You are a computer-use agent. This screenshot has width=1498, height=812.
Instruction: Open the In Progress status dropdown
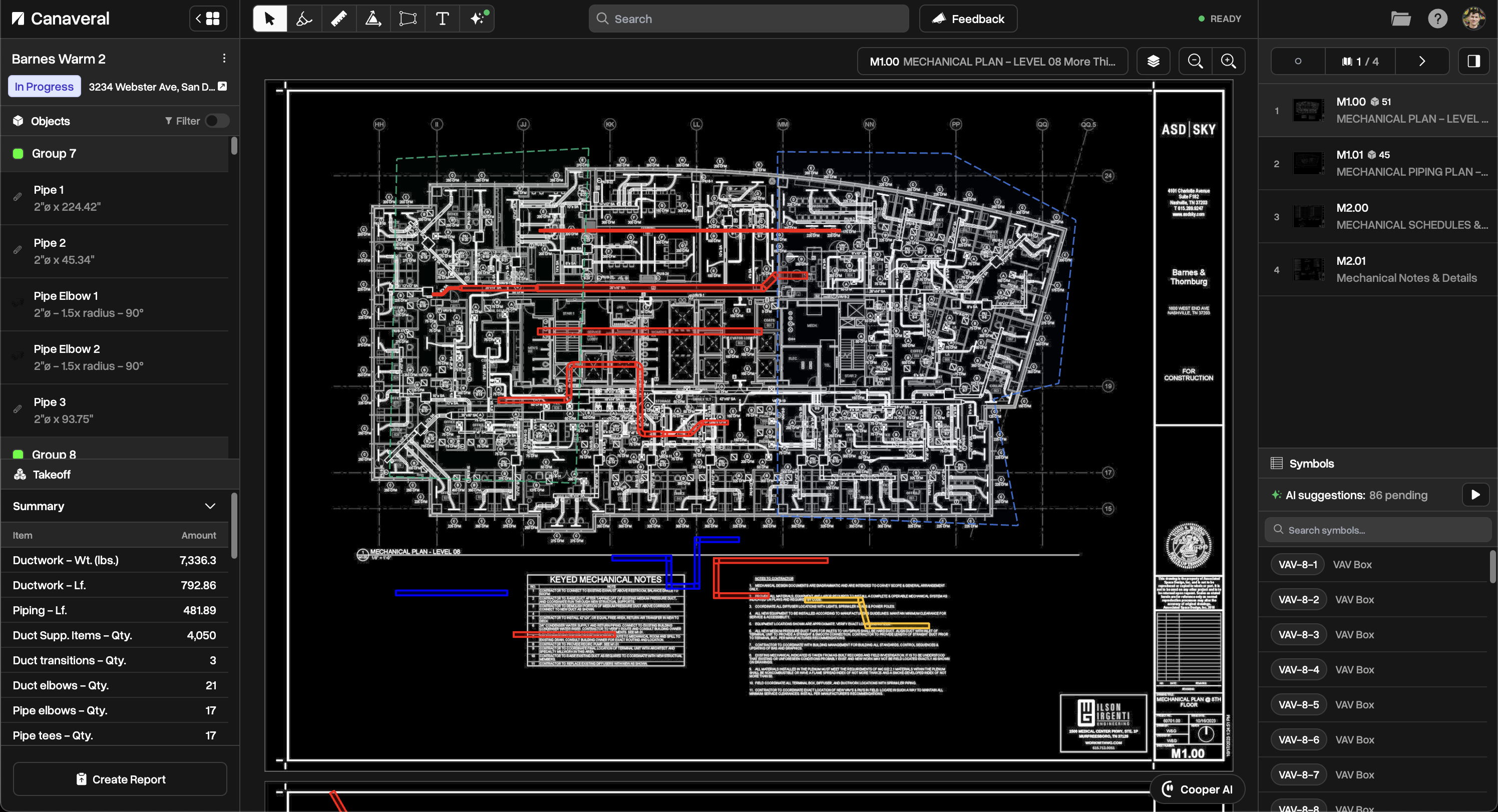click(44, 87)
